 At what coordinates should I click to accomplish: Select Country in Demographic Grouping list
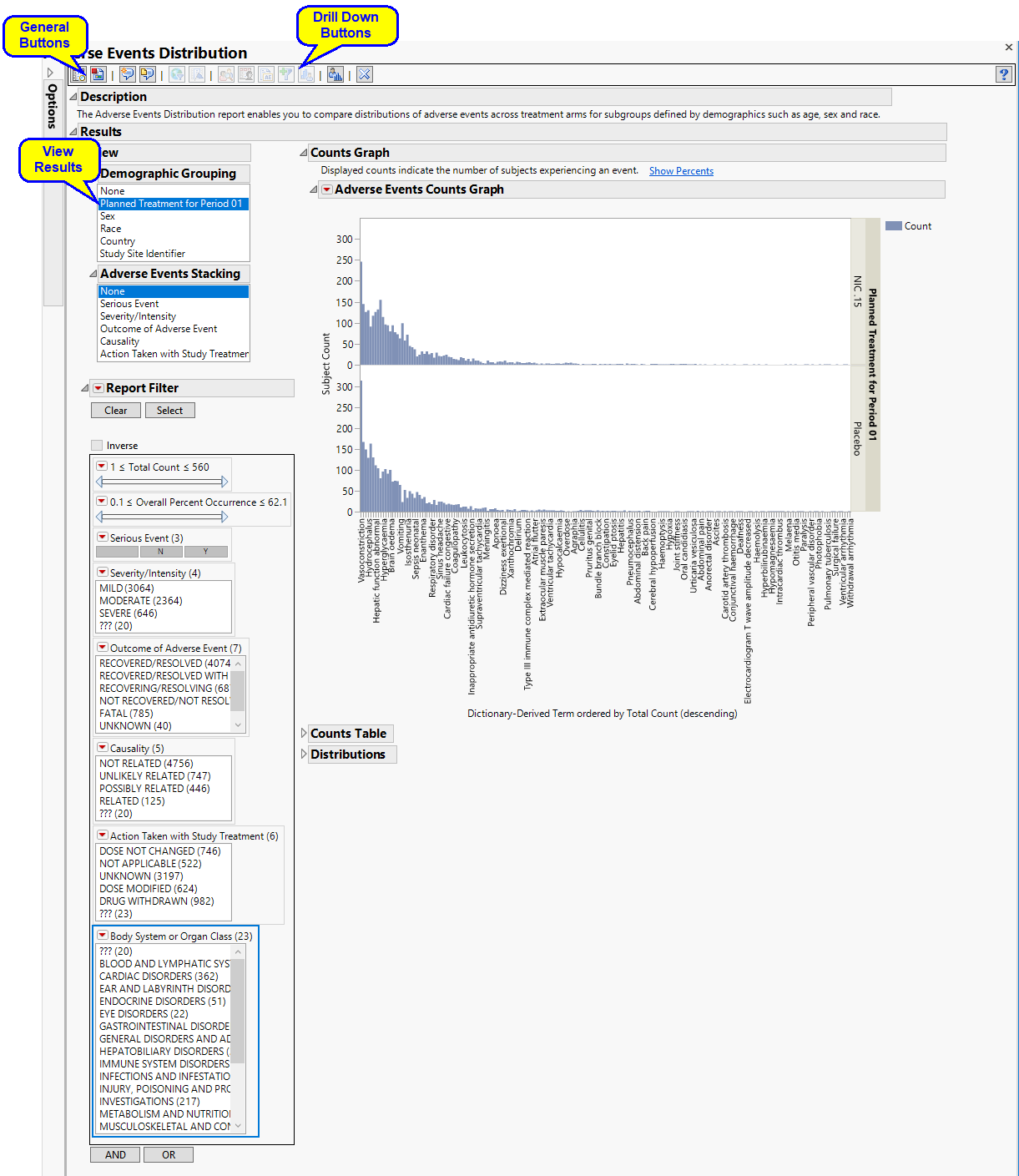(x=173, y=241)
